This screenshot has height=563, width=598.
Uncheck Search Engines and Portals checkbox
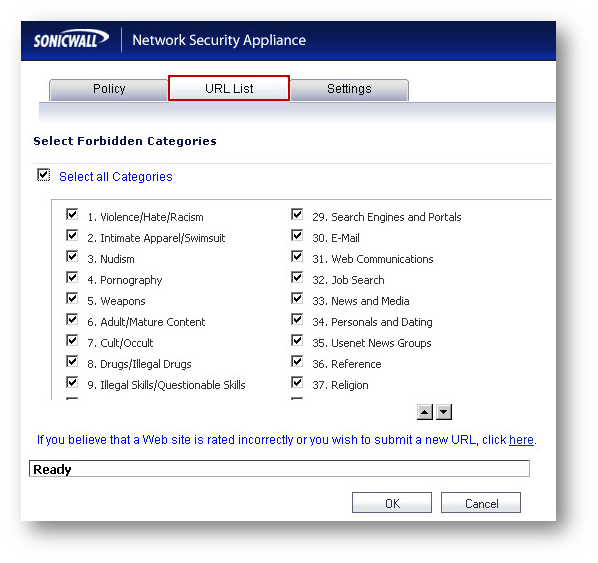point(297,214)
